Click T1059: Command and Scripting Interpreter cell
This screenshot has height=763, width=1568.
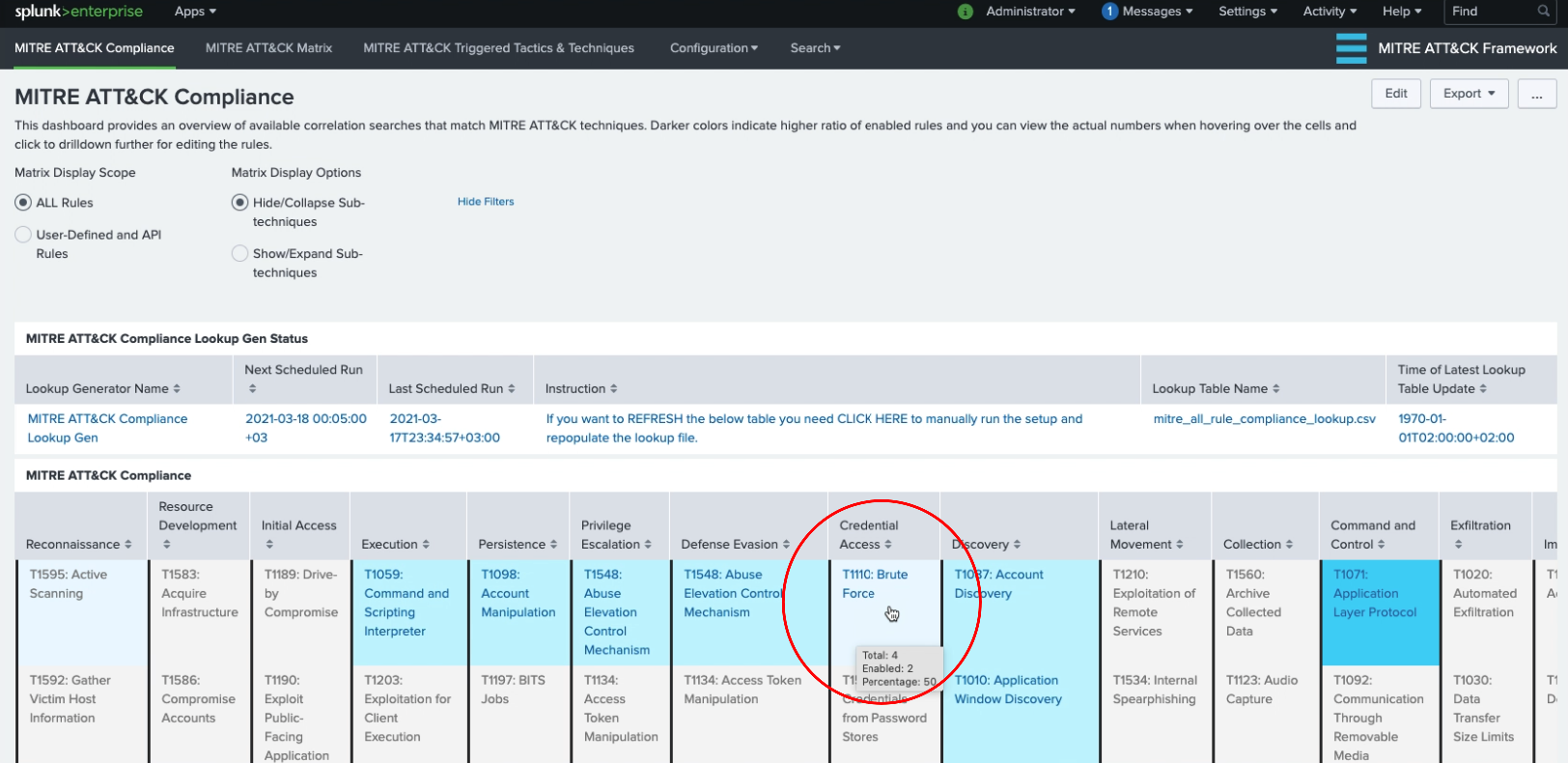point(408,612)
